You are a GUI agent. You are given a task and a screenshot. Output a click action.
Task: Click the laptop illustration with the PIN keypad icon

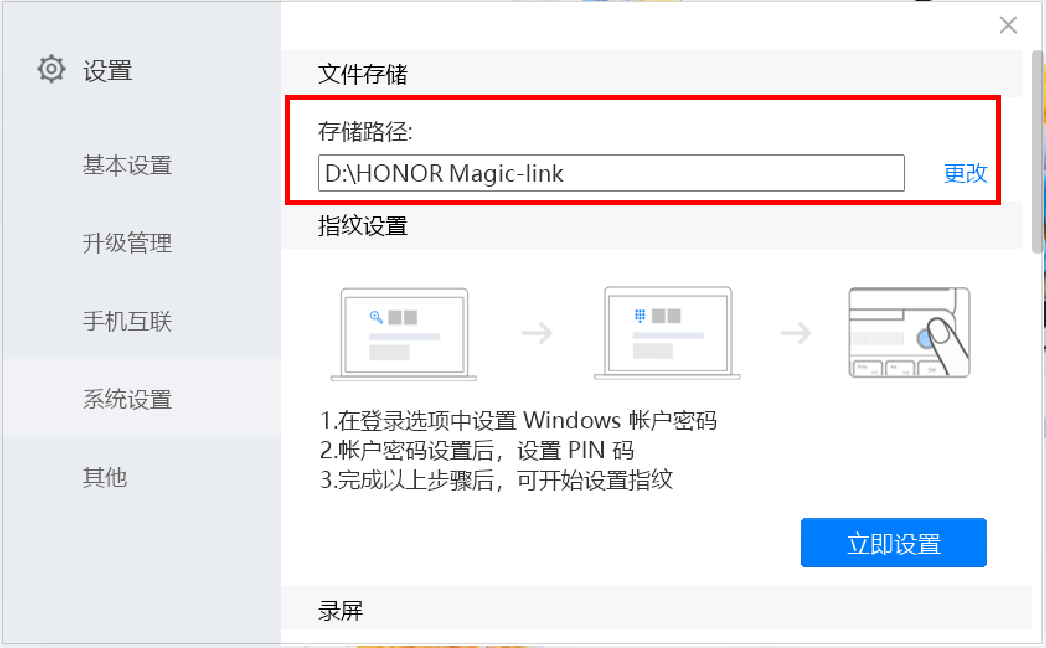pos(667,333)
